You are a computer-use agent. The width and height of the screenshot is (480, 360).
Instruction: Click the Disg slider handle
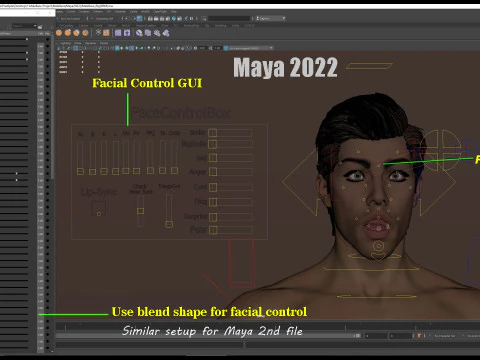(213, 202)
